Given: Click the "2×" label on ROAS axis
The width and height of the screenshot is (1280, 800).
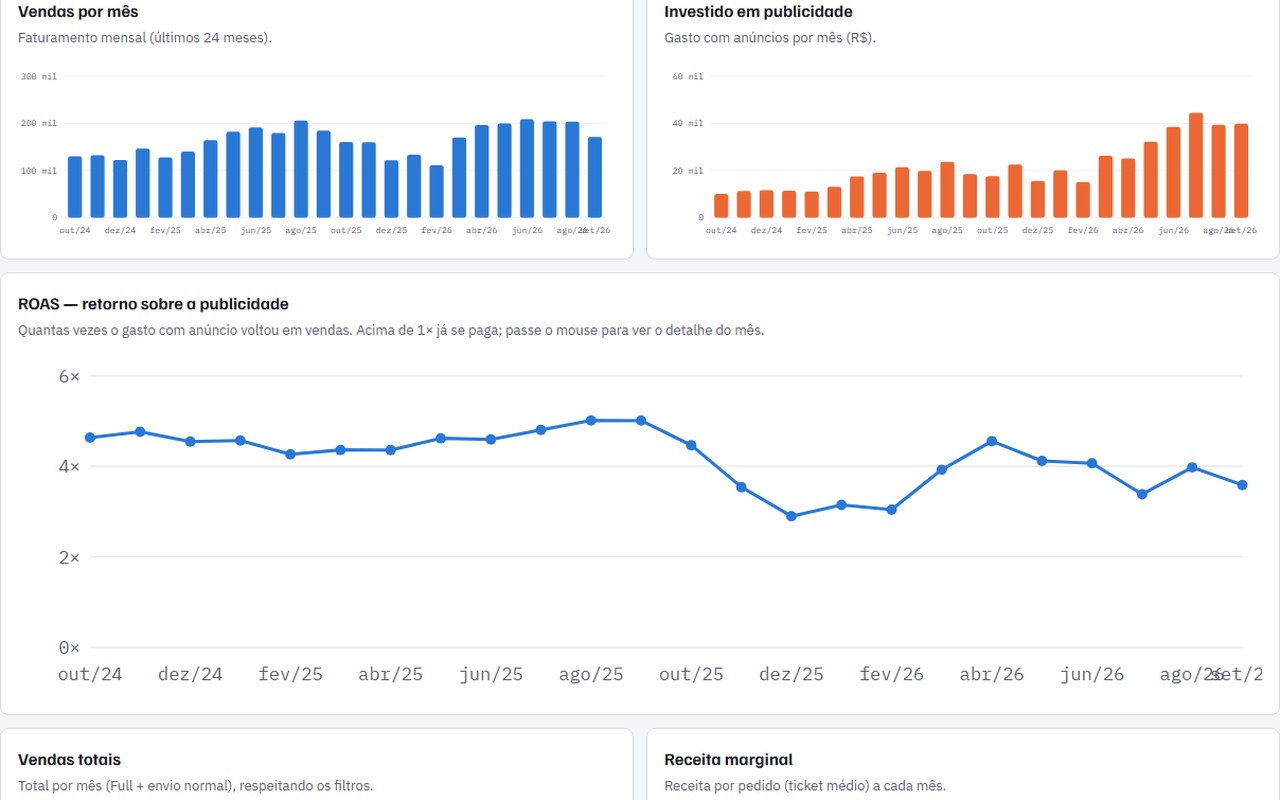Looking at the screenshot, I should click(x=69, y=557).
